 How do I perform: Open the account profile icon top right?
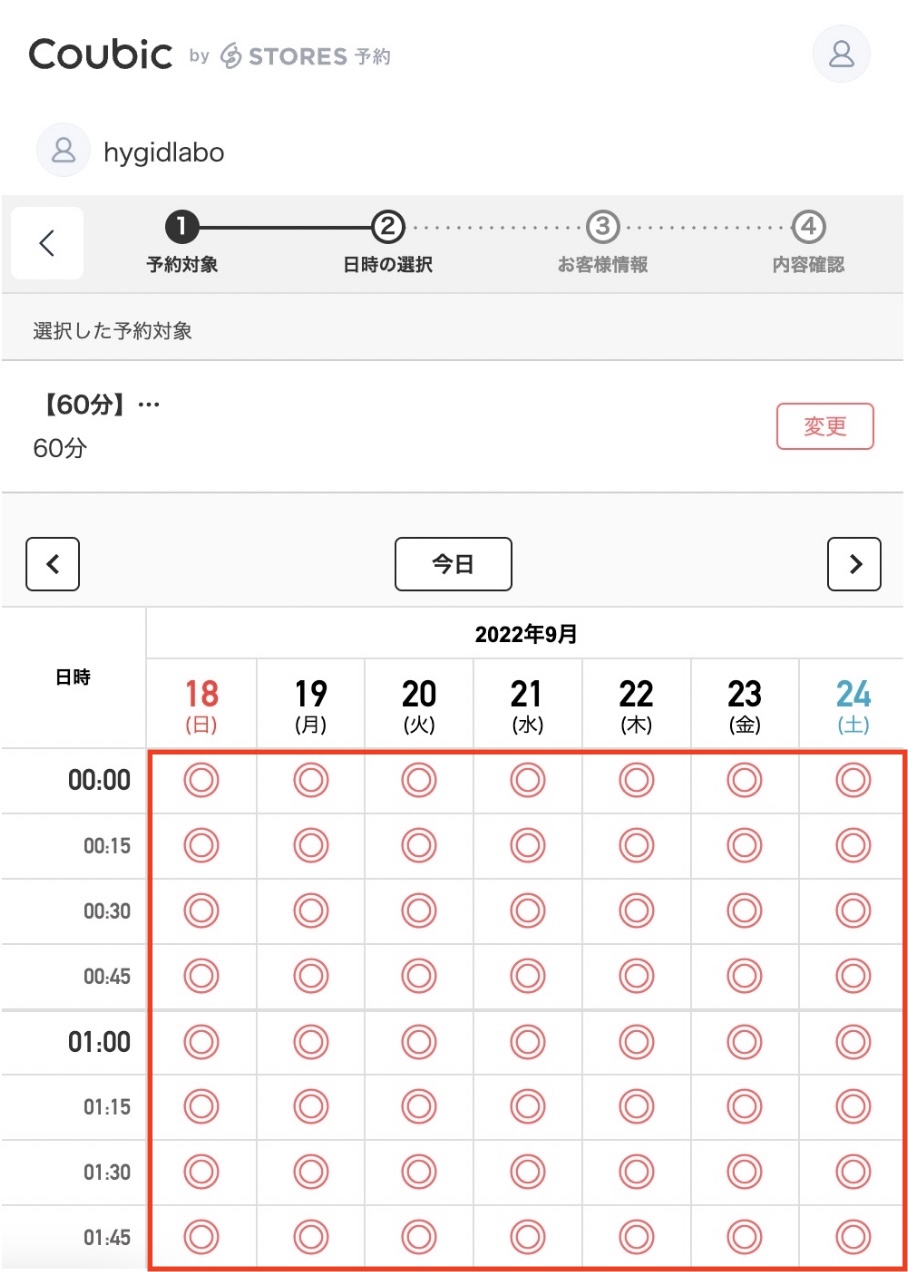click(841, 54)
